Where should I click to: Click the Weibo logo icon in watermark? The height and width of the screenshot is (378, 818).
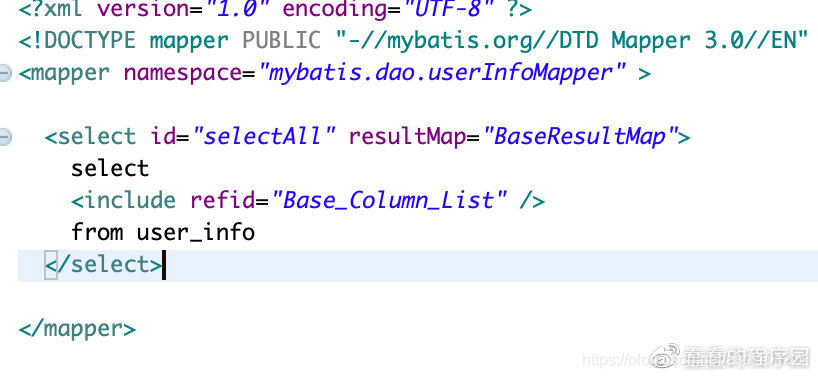pyautogui.click(x=666, y=356)
